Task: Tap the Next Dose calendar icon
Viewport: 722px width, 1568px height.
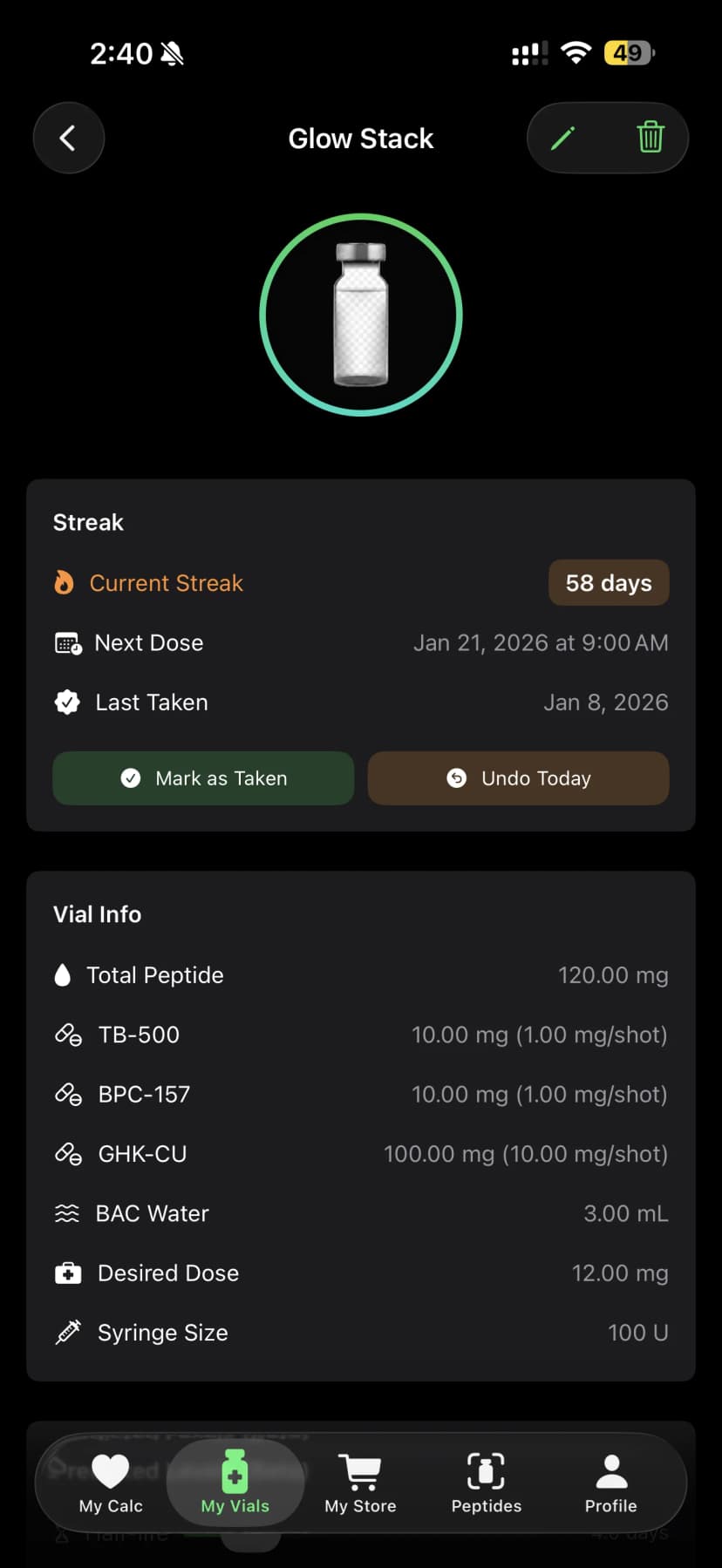Action: 68,643
